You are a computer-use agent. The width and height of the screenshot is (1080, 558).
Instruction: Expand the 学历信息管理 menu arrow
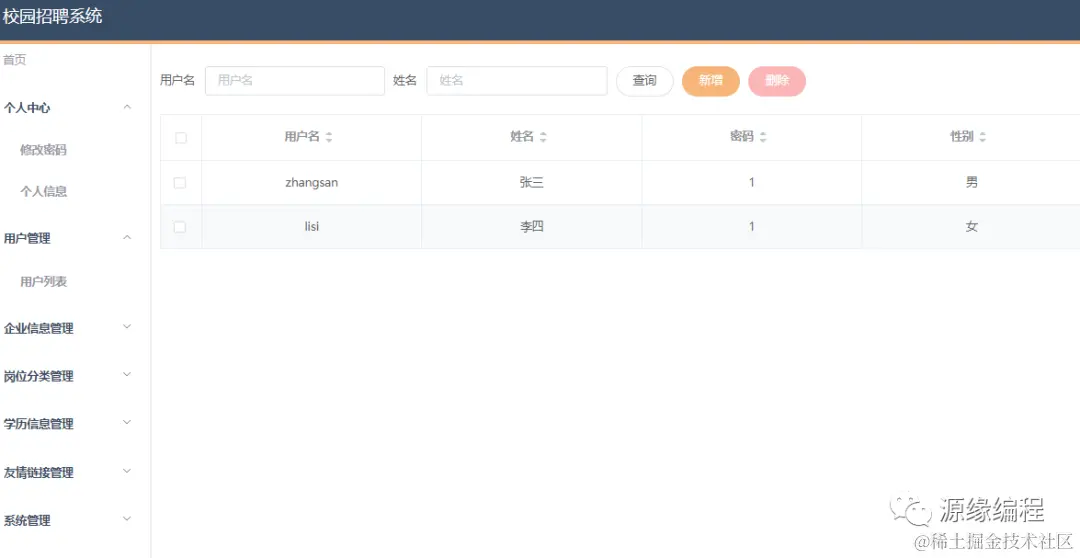point(127,423)
